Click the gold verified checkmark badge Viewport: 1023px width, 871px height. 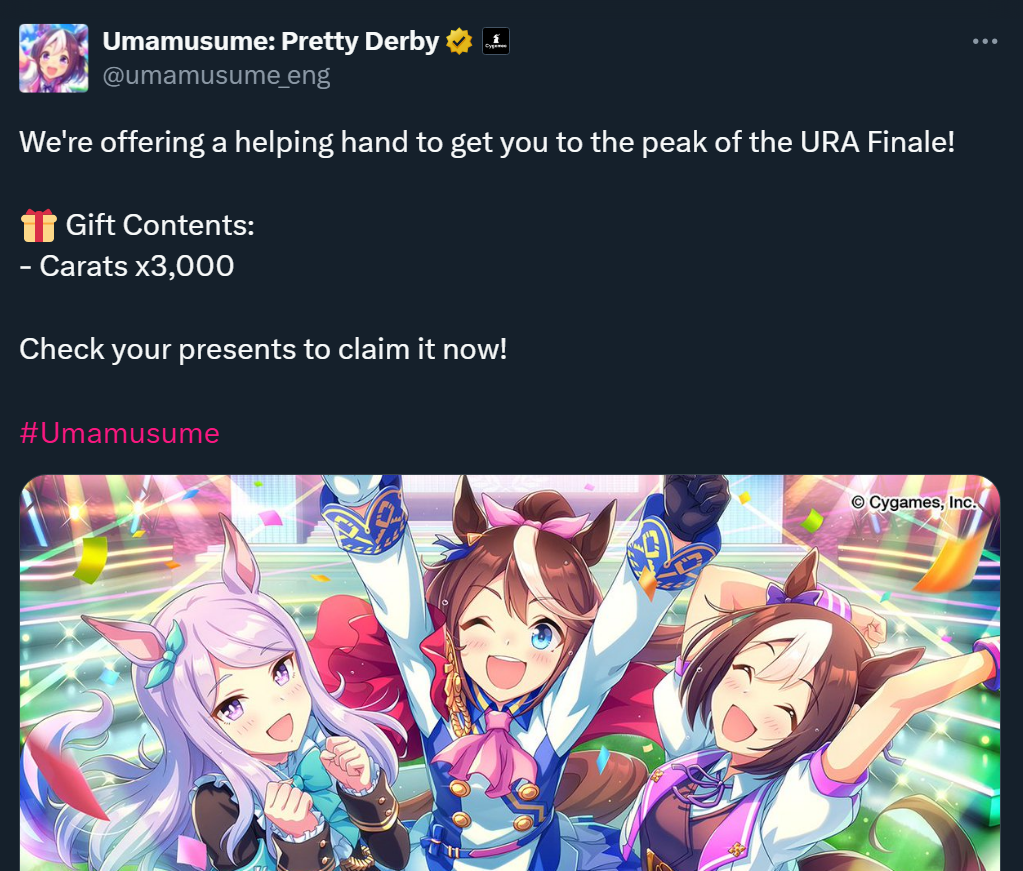coord(459,42)
